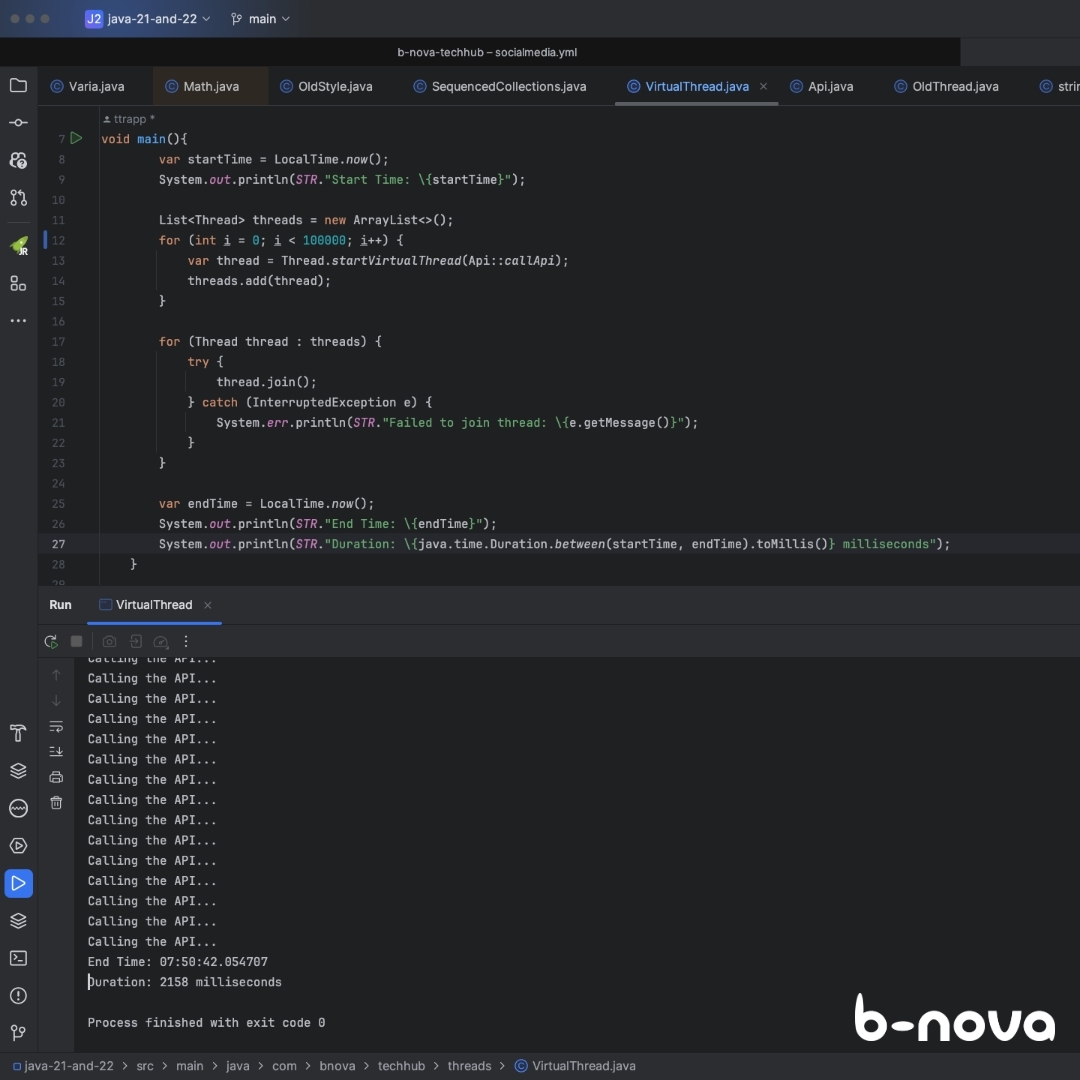The width and height of the screenshot is (1080, 1080).
Task: Open the Git tool window icon
Action: [x=19, y=1032]
